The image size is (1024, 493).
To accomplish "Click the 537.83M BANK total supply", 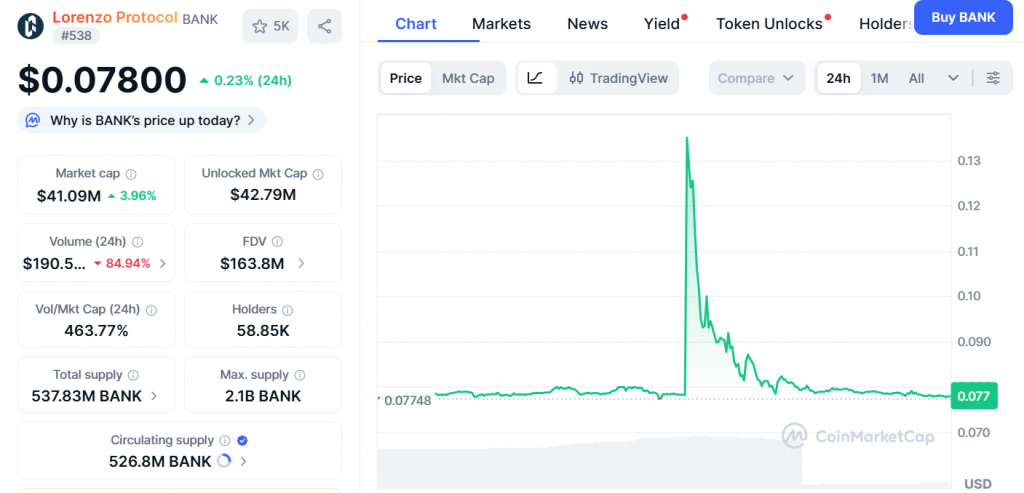I will tap(87, 396).
